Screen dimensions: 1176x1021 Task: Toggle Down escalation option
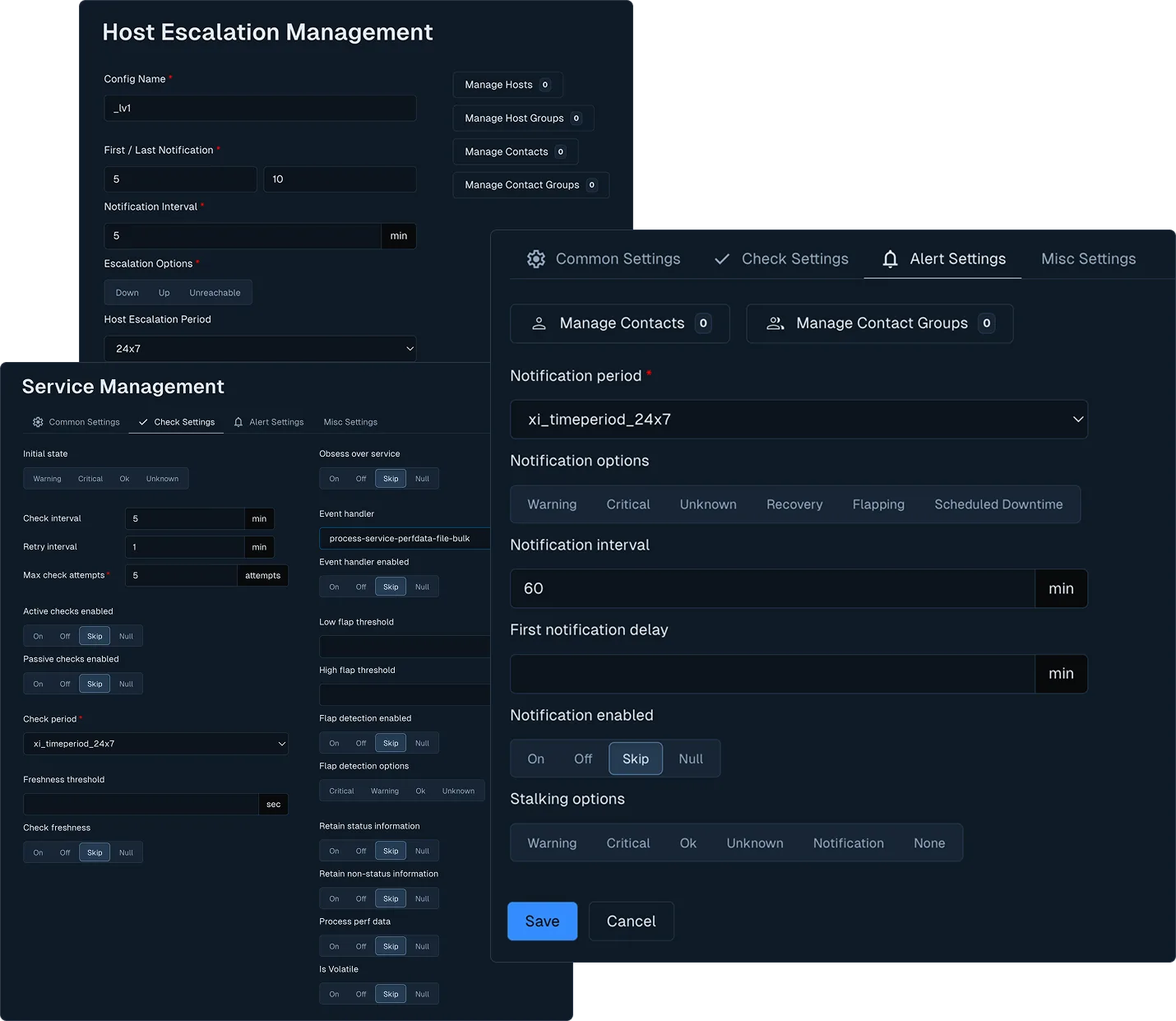[127, 293]
